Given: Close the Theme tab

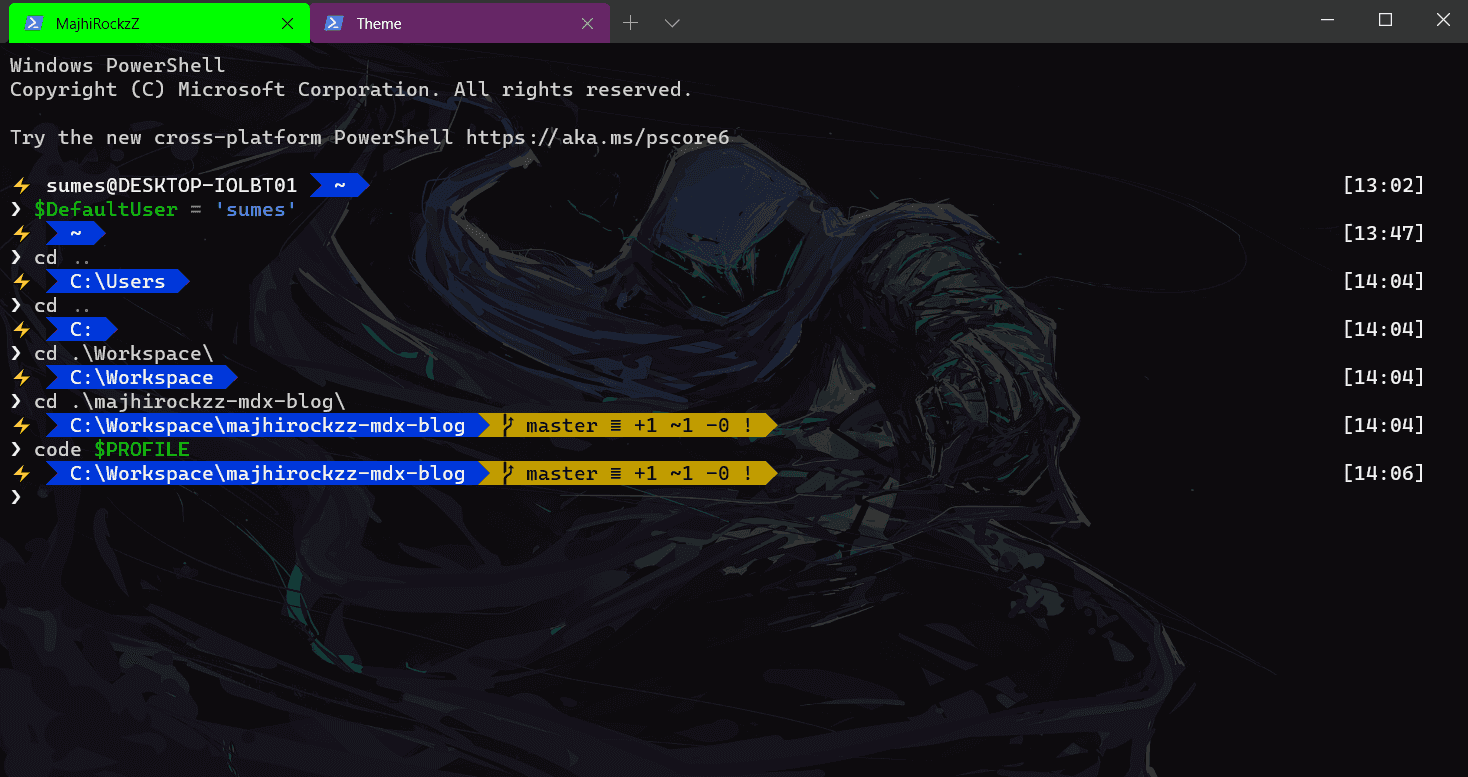Looking at the screenshot, I should tap(588, 23).
